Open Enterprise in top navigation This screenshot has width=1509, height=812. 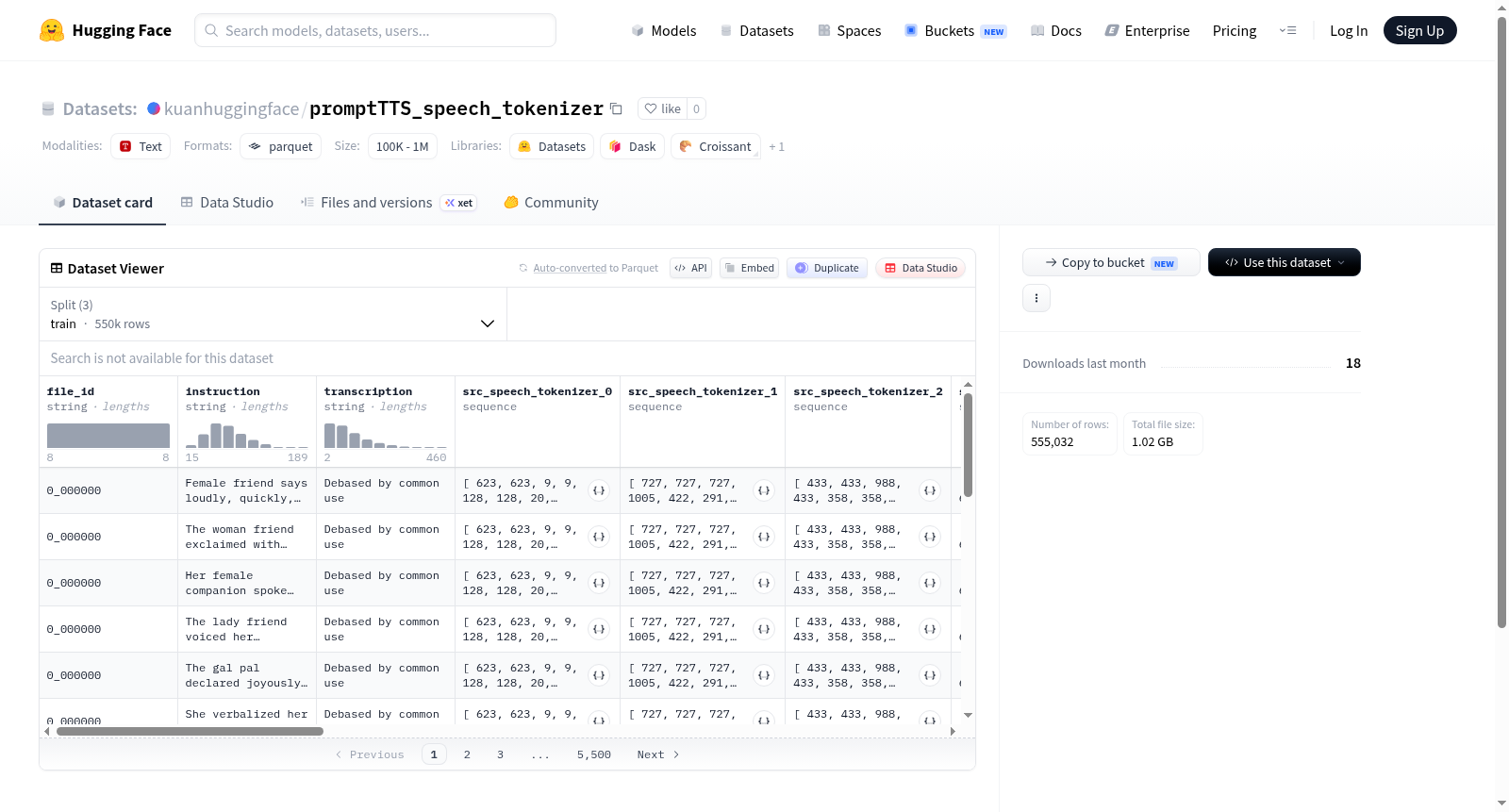tap(1148, 30)
